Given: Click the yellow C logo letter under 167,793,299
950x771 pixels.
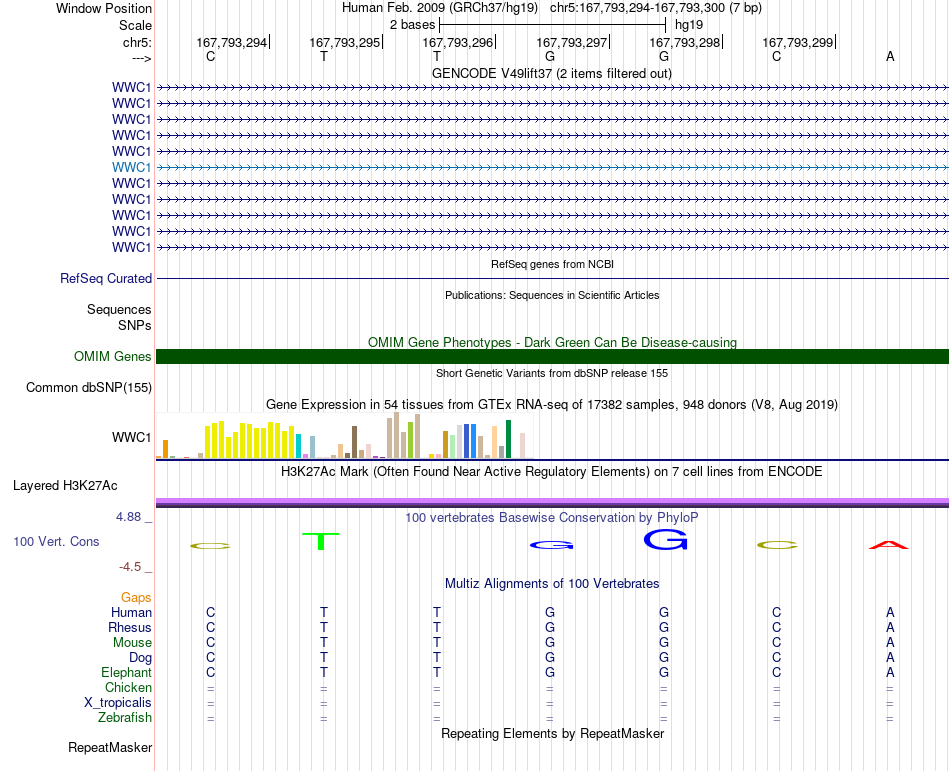Looking at the screenshot, I should coord(777,545).
